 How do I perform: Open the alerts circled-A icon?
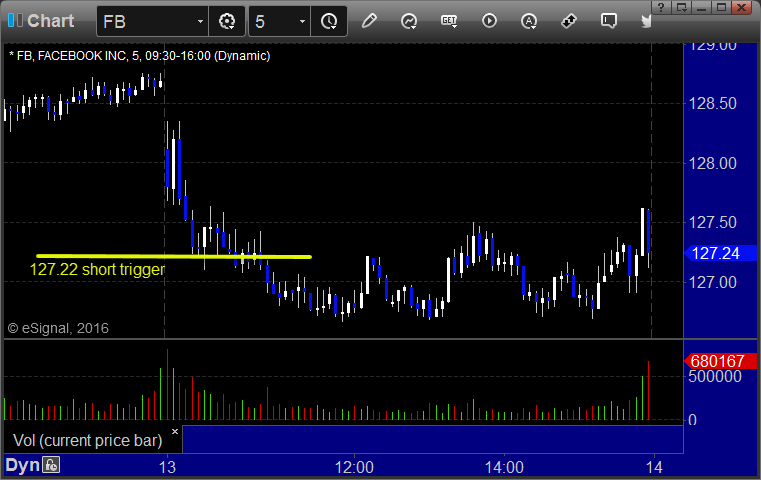[x=529, y=21]
